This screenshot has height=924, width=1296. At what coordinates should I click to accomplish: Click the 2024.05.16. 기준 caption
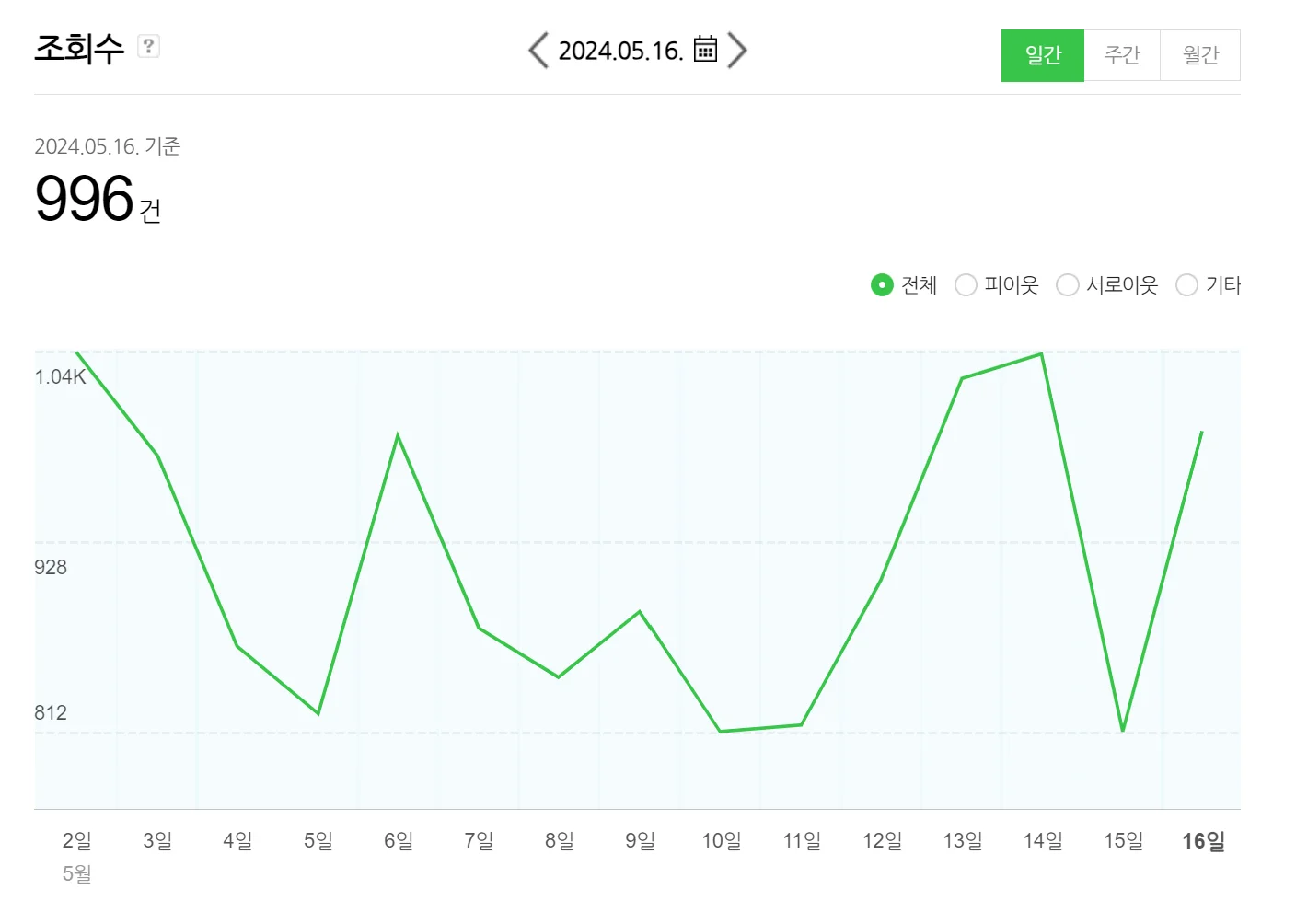[x=108, y=146]
